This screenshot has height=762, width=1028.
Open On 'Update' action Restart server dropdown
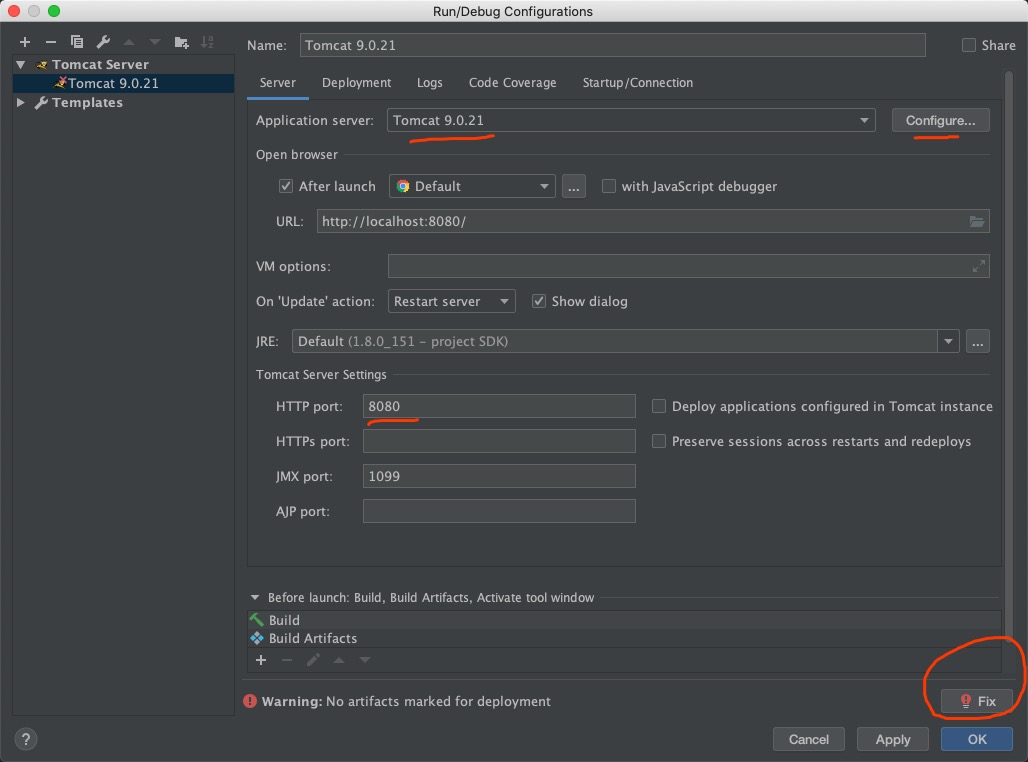point(451,301)
